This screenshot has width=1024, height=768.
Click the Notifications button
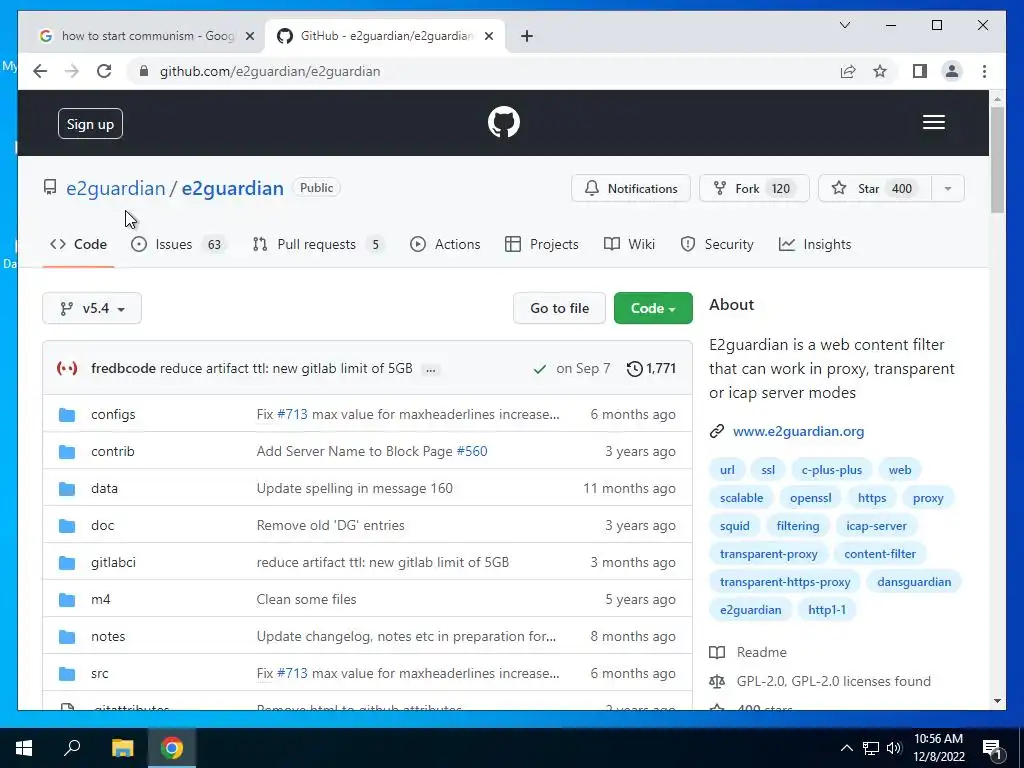pos(631,189)
